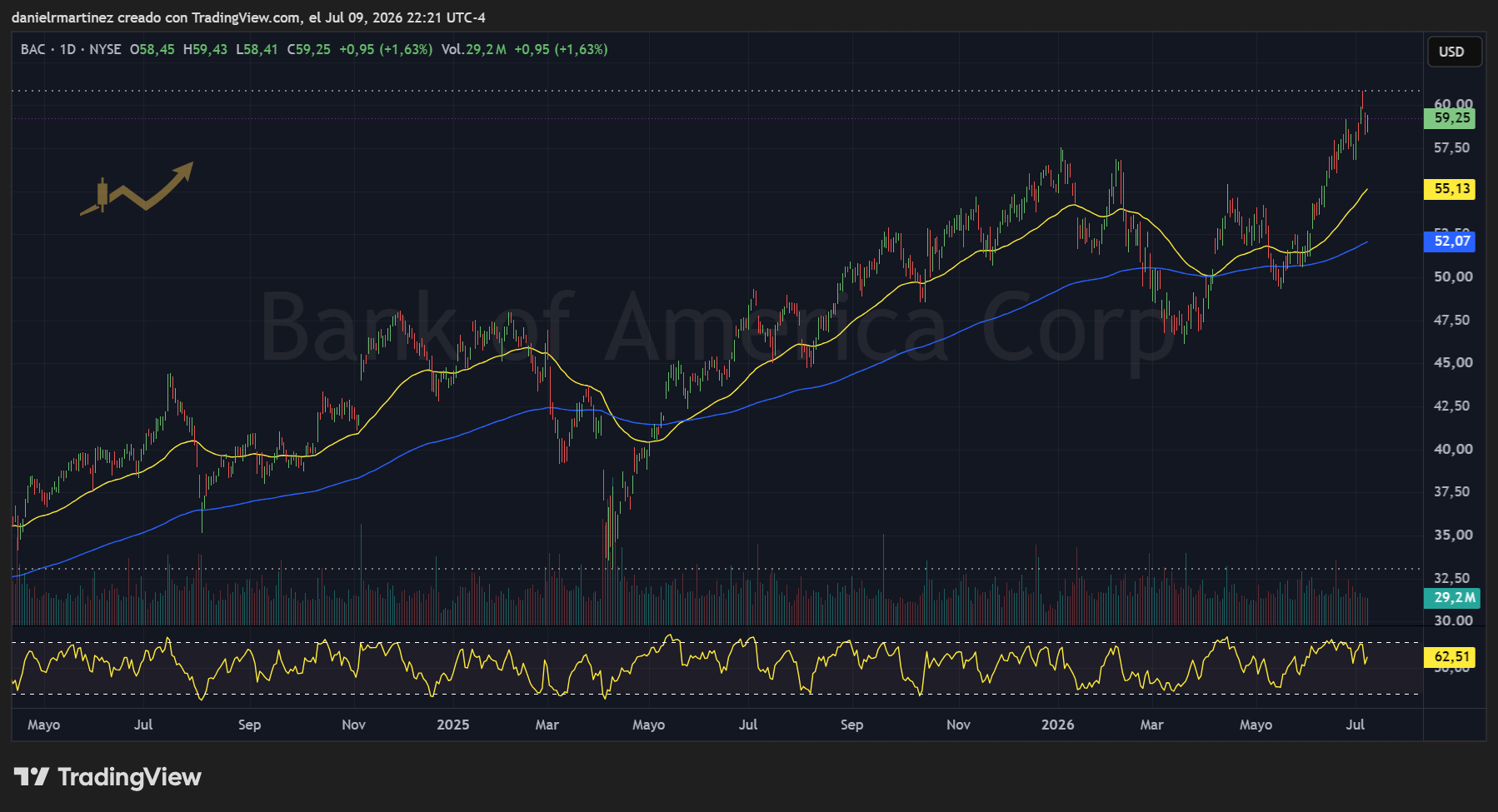Click the 60,00 price scale level
Viewport: 1498px width, 812px height.
tap(1453, 104)
